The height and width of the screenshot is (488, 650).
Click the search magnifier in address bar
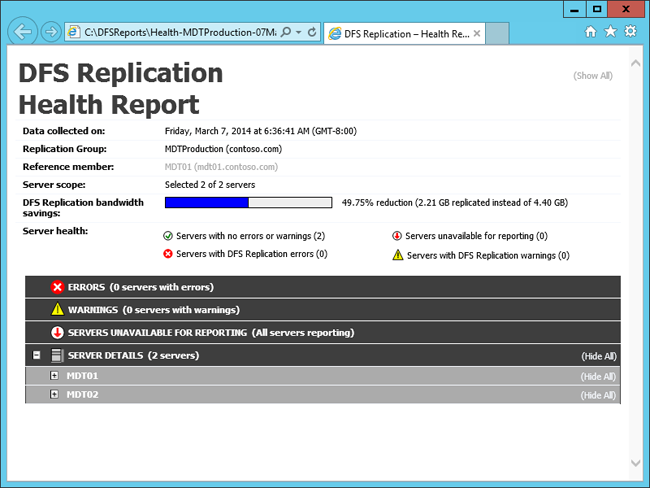(x=287, y=32)
